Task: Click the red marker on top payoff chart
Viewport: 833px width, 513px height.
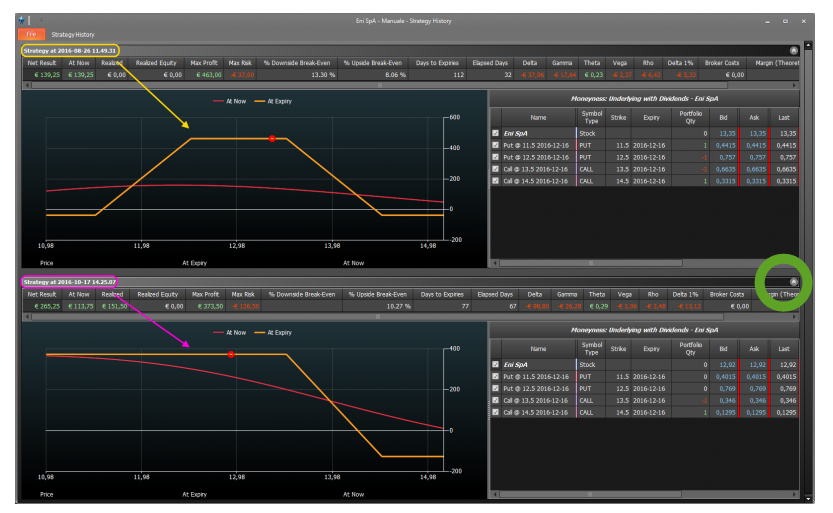Action: coord(272,139)
